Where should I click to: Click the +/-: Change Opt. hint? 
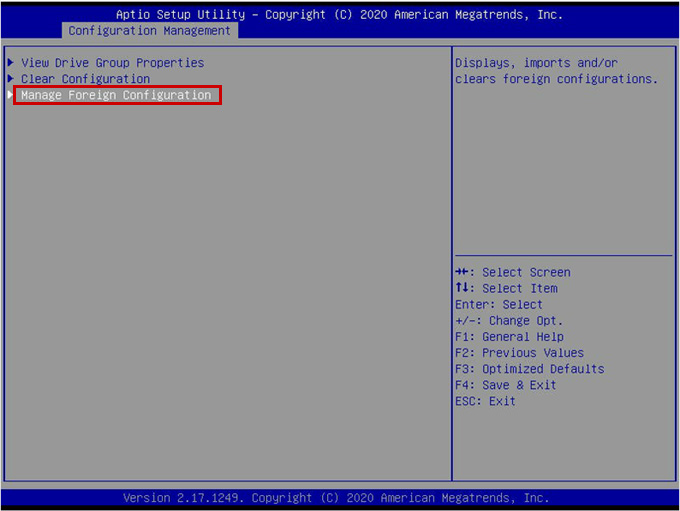pyautogui.click(x=508, y=321)
